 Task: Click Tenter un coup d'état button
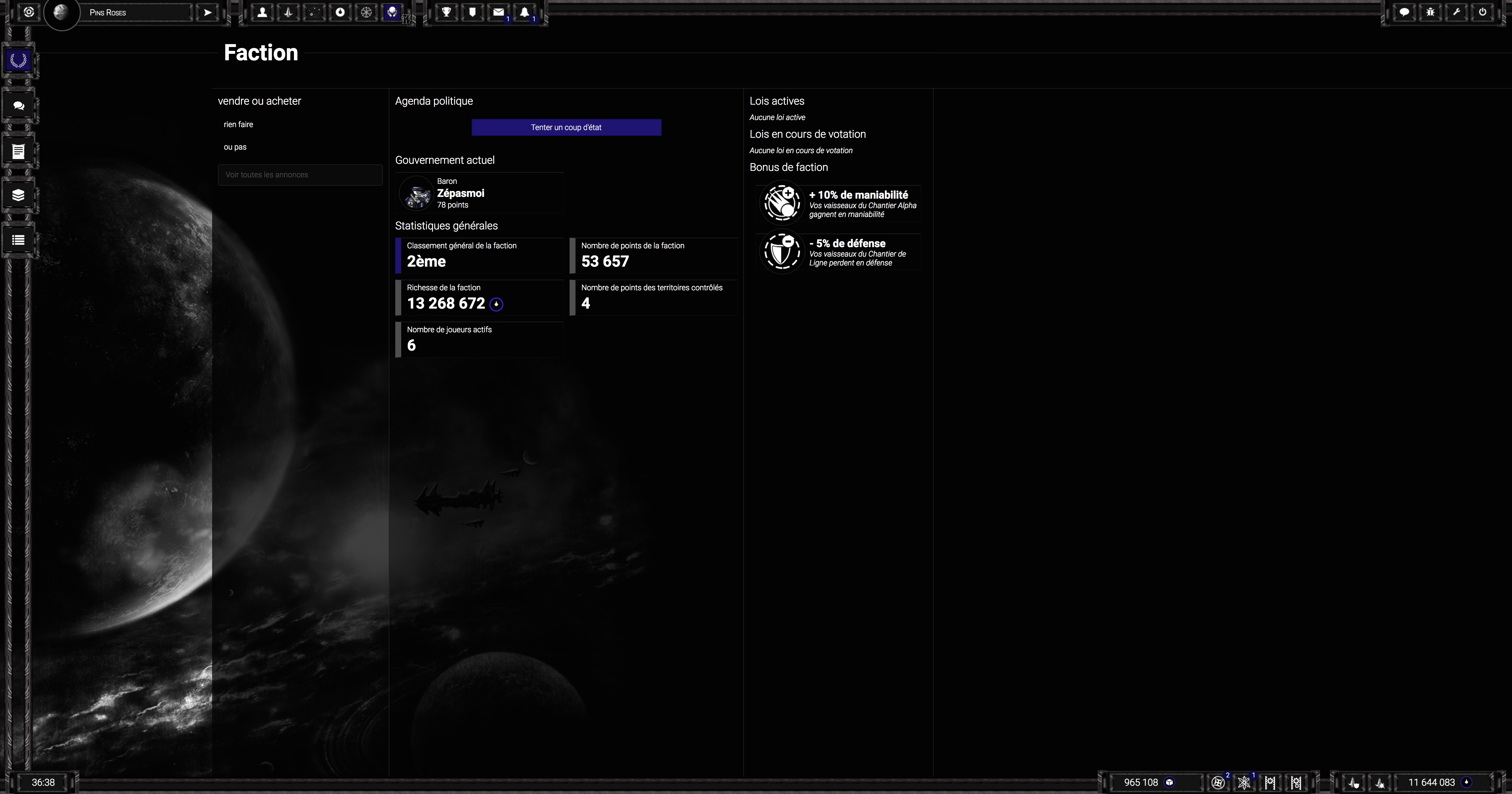coord(566,127)
